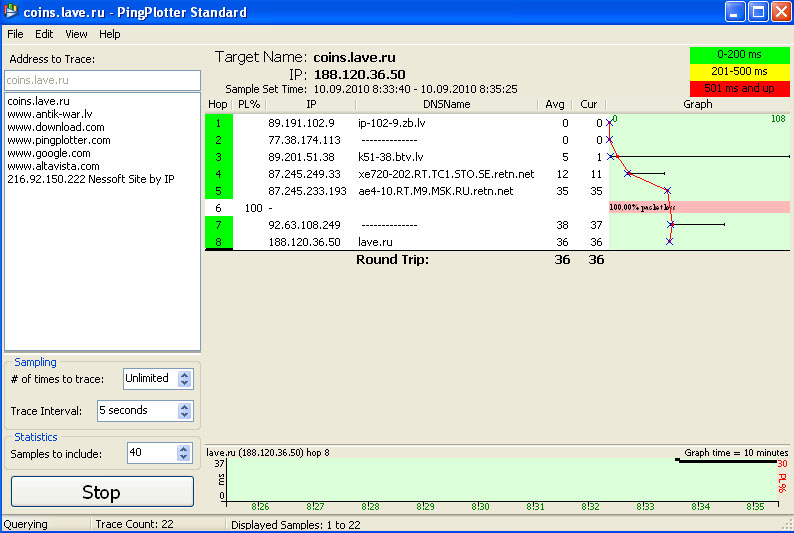Decrease the number of times to trace
Screen dimensions: 794x533
185,383
